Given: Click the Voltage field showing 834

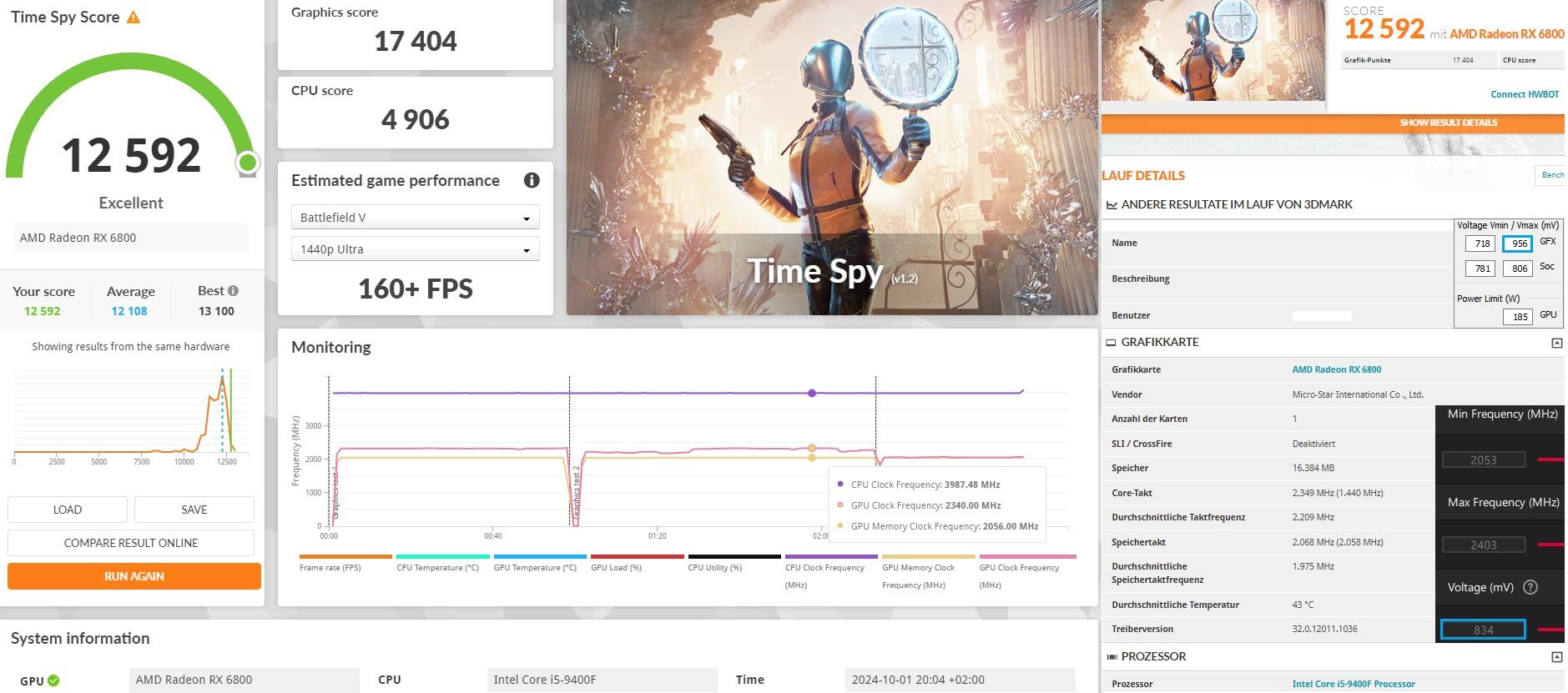Looking at the screenshot, I should (x=1483, y=630).
